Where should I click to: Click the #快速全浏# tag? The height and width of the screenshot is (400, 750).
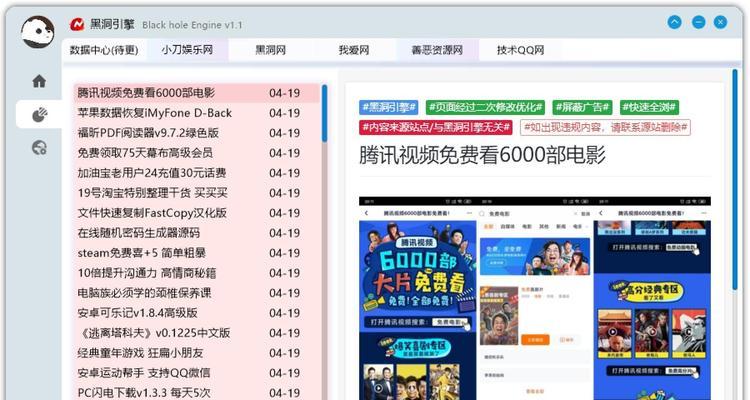coord(649,107)
